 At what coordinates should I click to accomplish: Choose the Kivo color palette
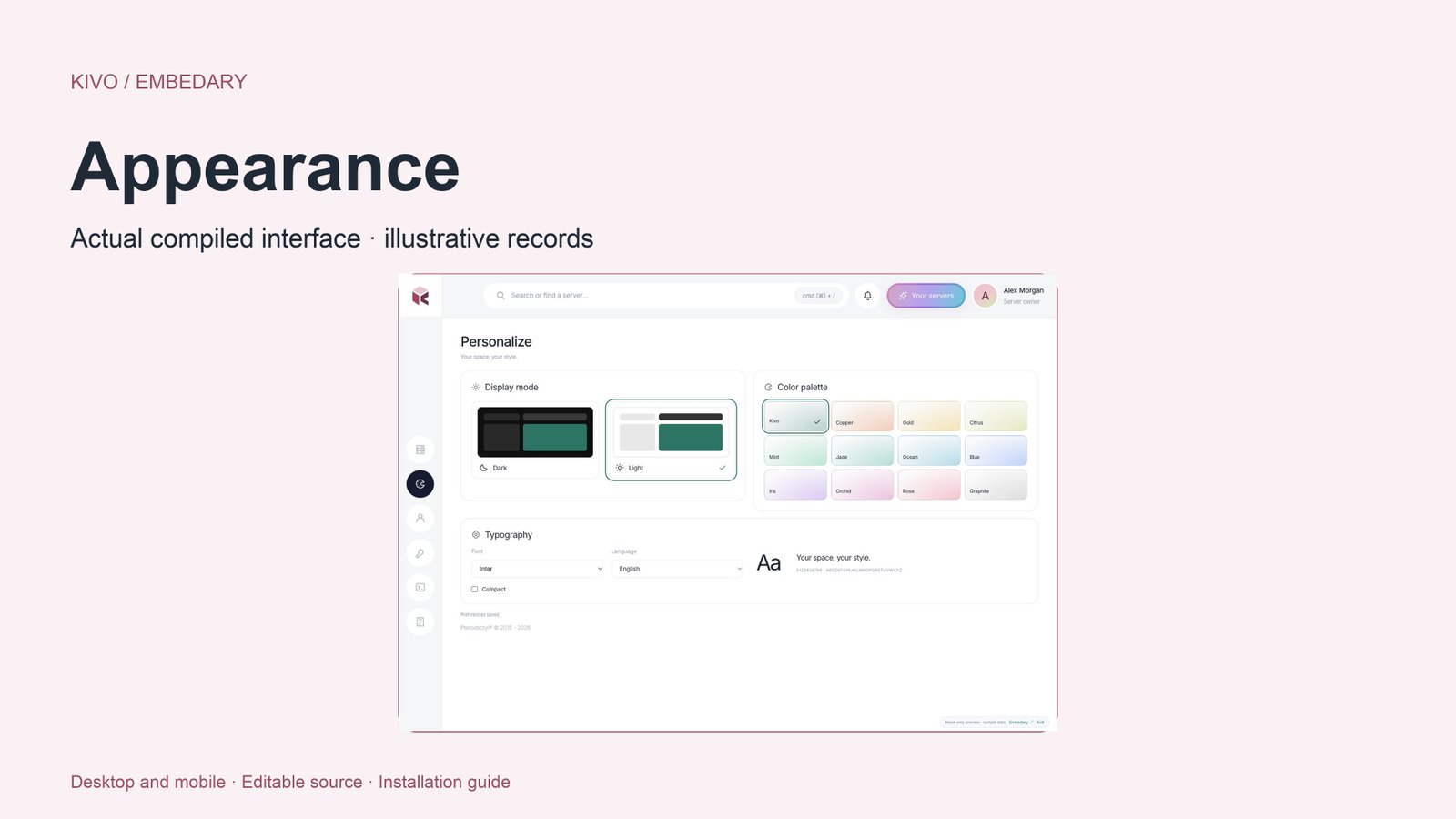click(x=795, y=416)
